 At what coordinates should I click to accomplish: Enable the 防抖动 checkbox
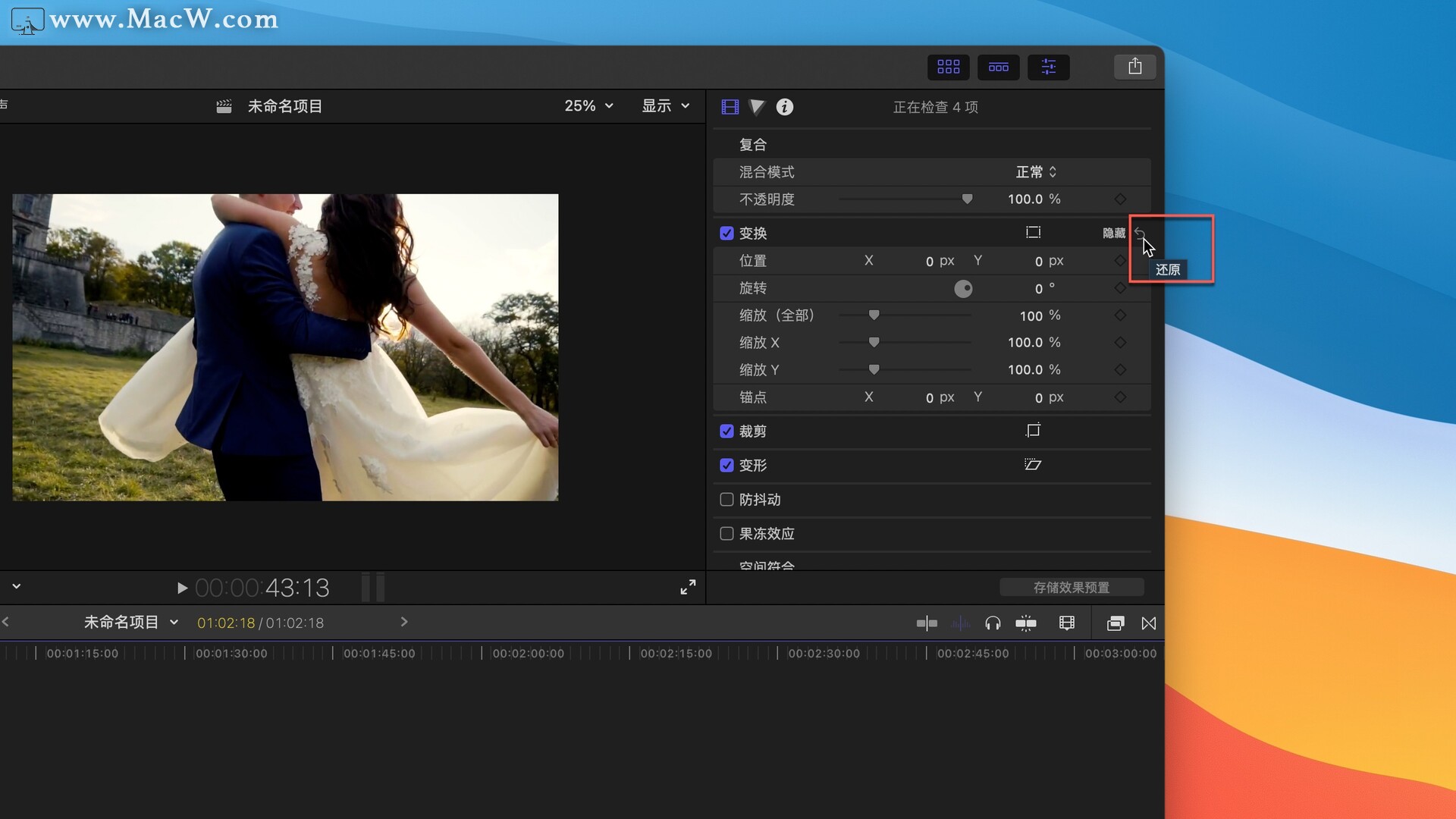click(726, 499)
